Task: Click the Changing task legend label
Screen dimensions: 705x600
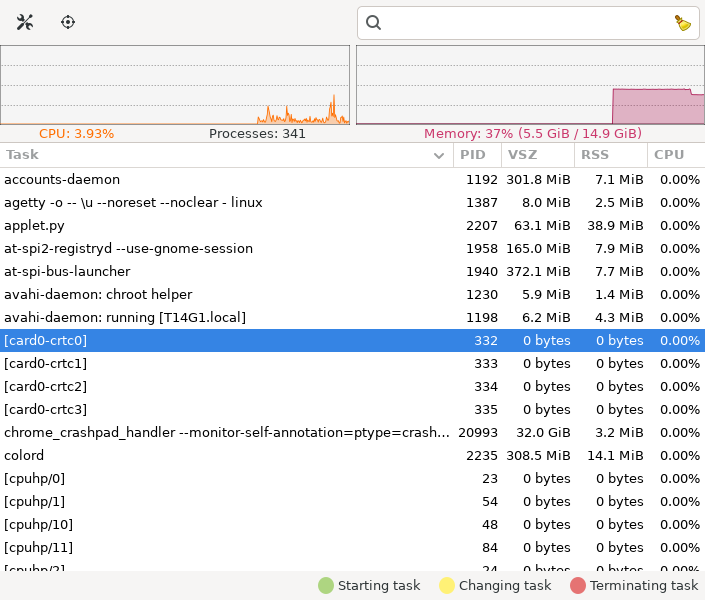Action: pyautogui.click(x=505, y=586)
